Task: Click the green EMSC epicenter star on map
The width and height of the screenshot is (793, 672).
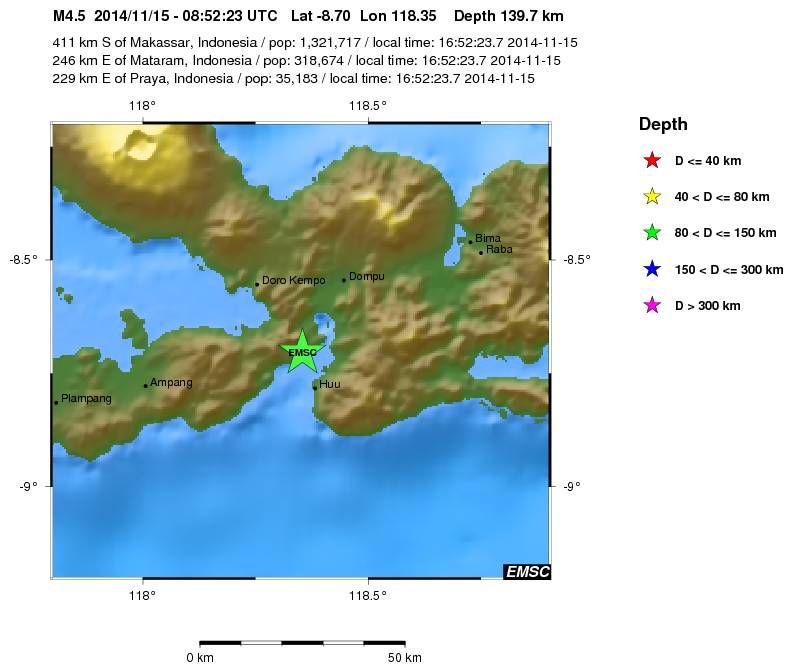Action: pyautogui.click(x=302, y=351)
